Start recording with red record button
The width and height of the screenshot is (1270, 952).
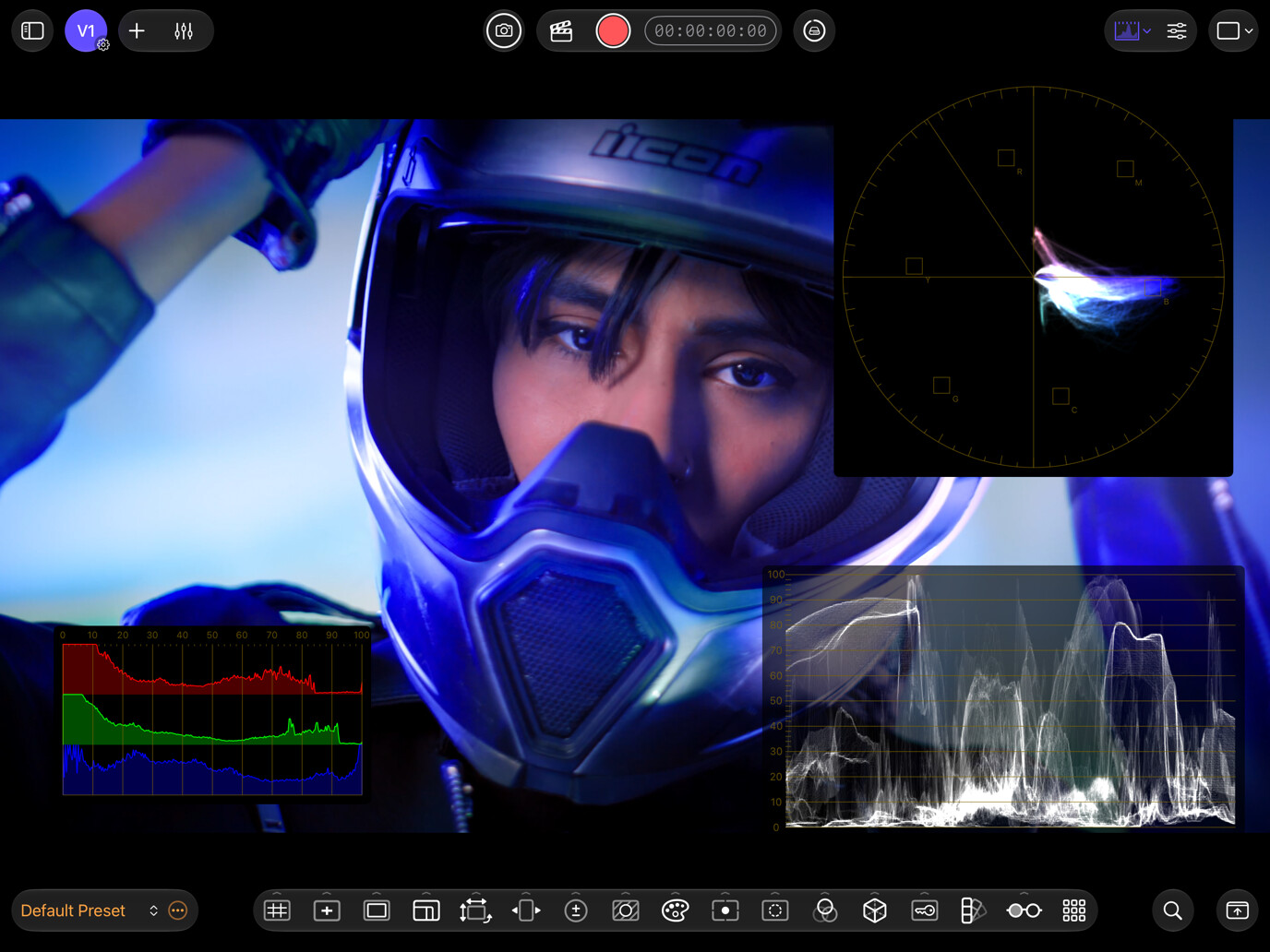point(613,30)
